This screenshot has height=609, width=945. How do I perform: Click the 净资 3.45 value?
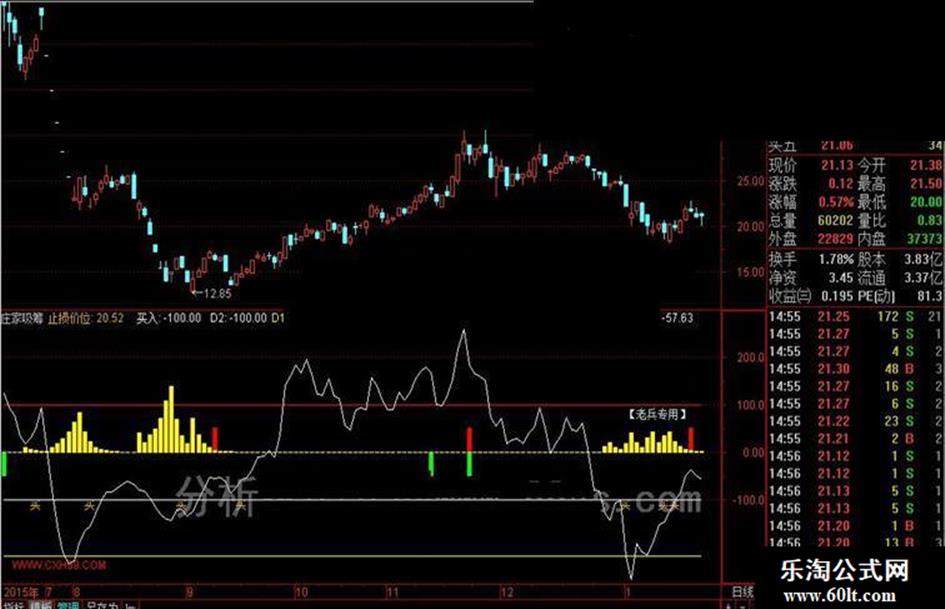(x=841, y=278)
